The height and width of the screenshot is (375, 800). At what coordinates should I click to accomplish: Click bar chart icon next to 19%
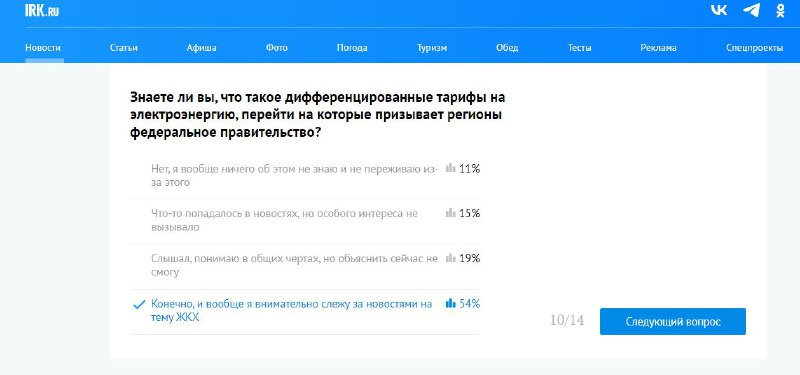451,259
